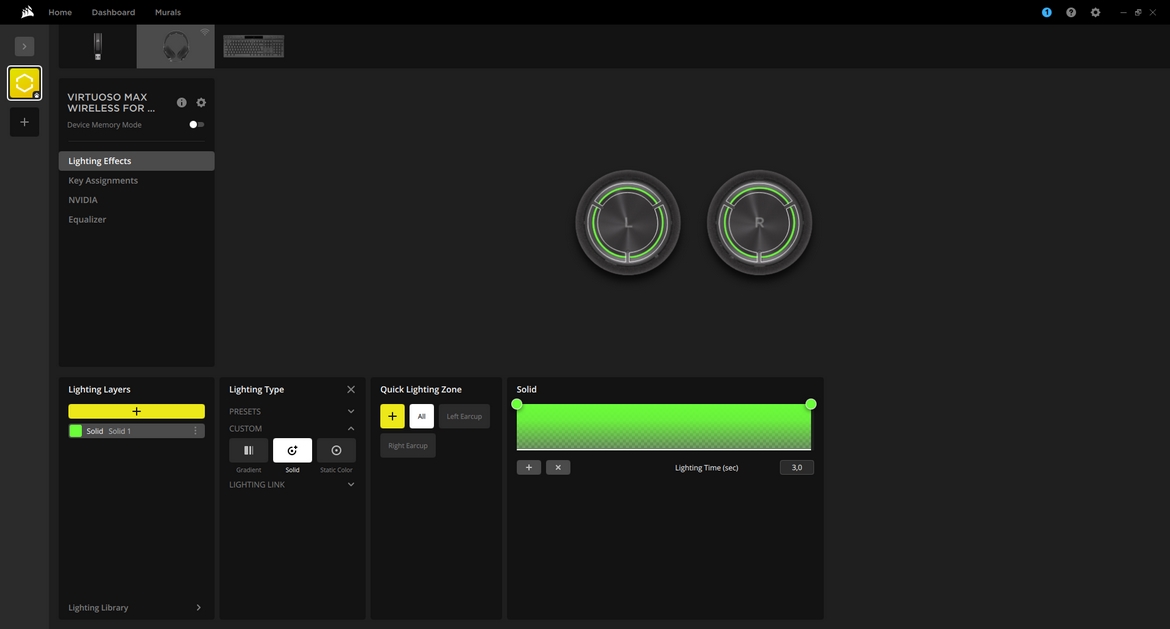Select the right green color stop handle
Viewport: 1170px width, 629px height.
pos(810,404)
